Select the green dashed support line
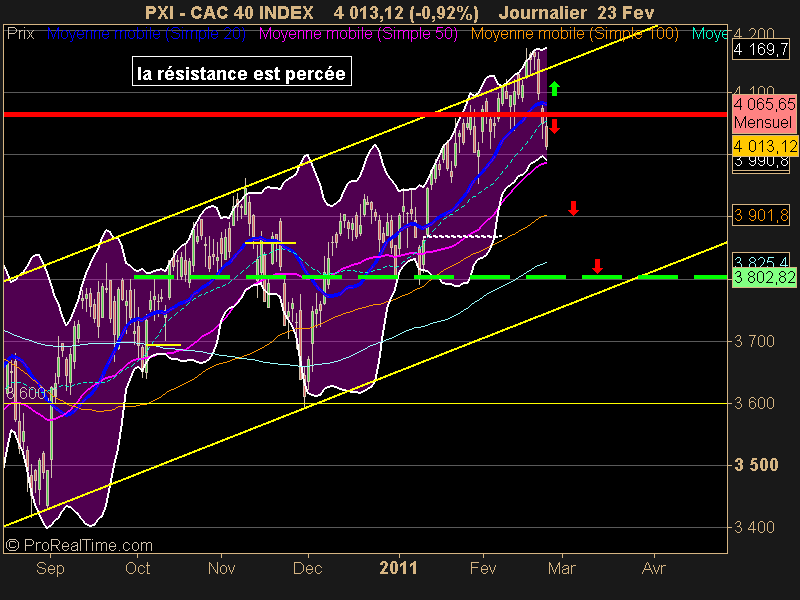This screenshot has height=600, width=800. (x=431, y=277)
